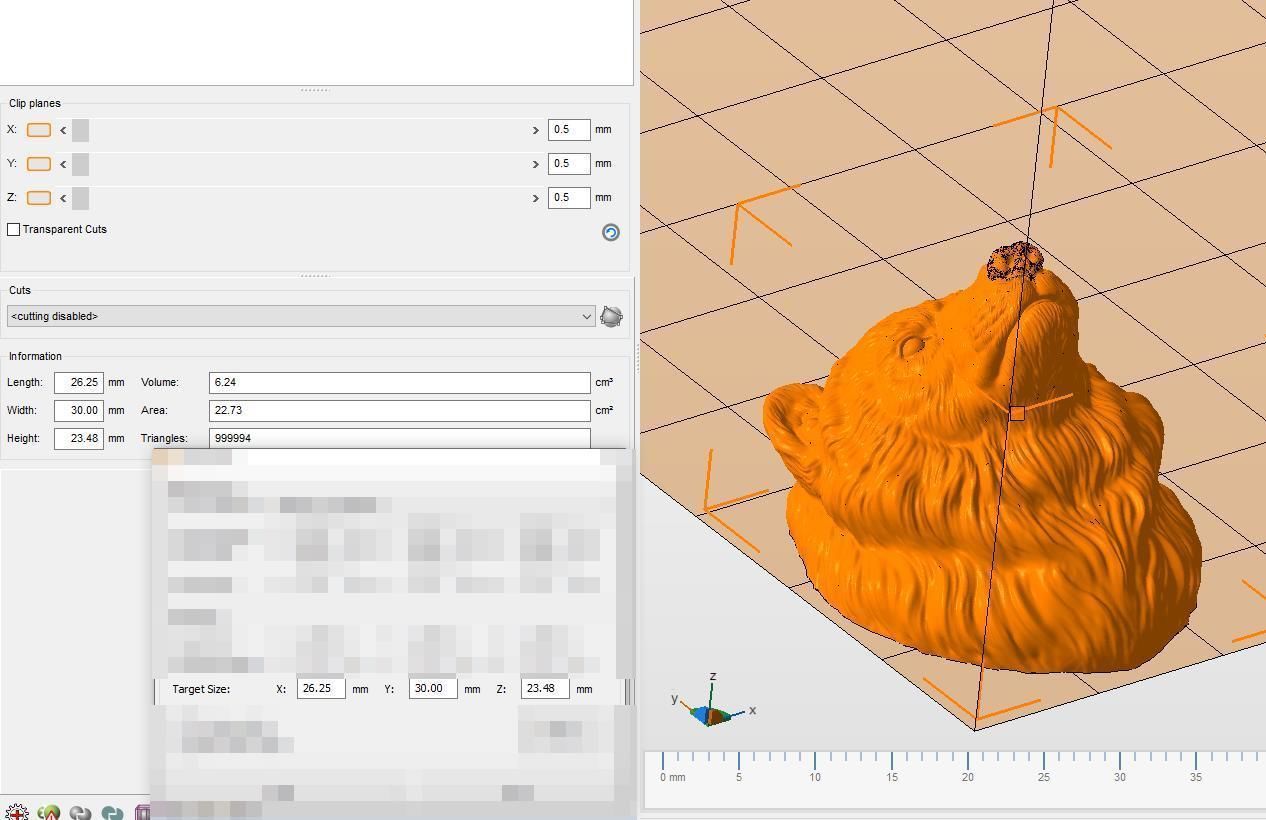This screenshot has width=1266, height=820.
Task: Open the cutting disabled dropdown
Action: [301, 316]
